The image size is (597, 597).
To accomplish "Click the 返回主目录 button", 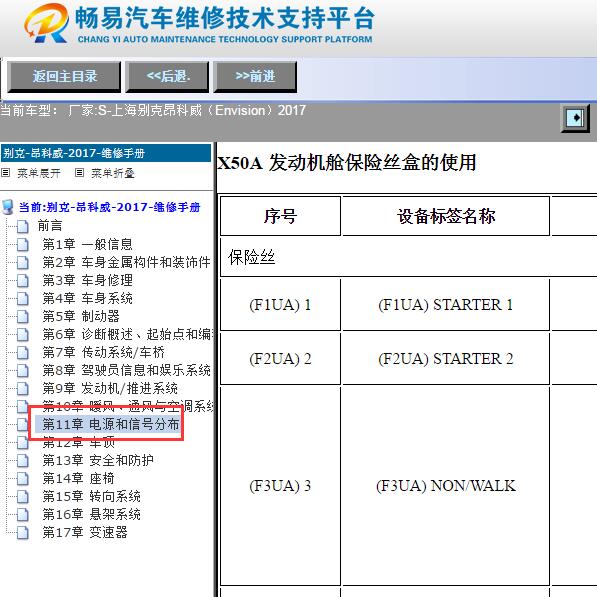I will pos(64,77).
